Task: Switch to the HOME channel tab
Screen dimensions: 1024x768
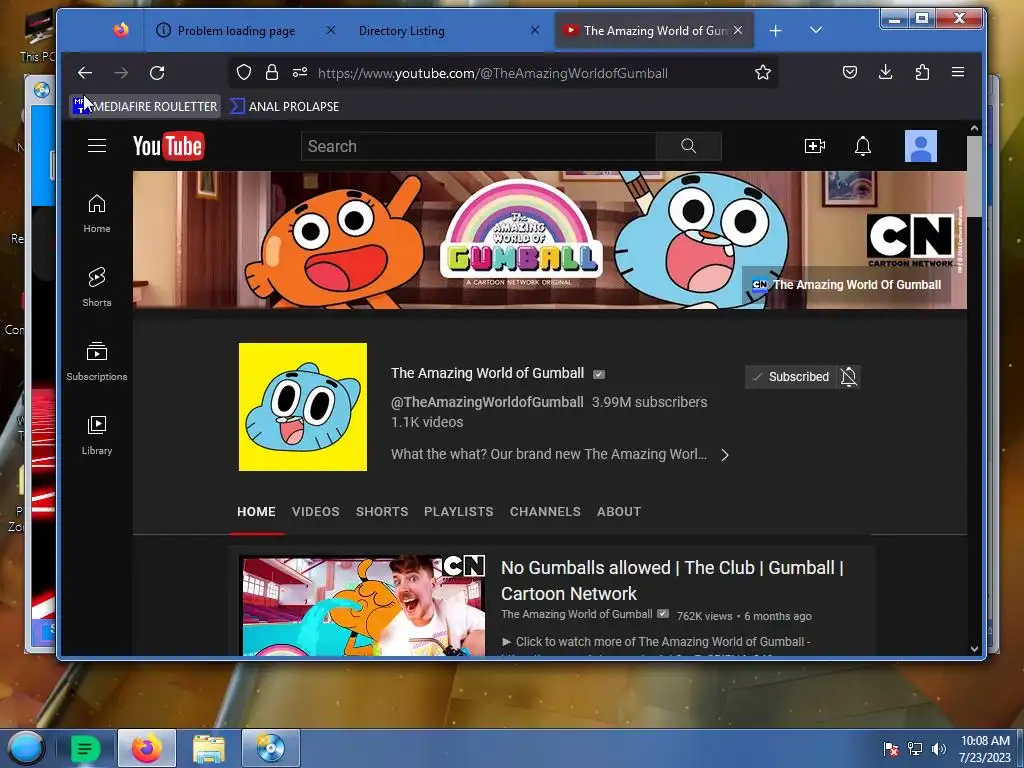Action: tap(256, 512)
